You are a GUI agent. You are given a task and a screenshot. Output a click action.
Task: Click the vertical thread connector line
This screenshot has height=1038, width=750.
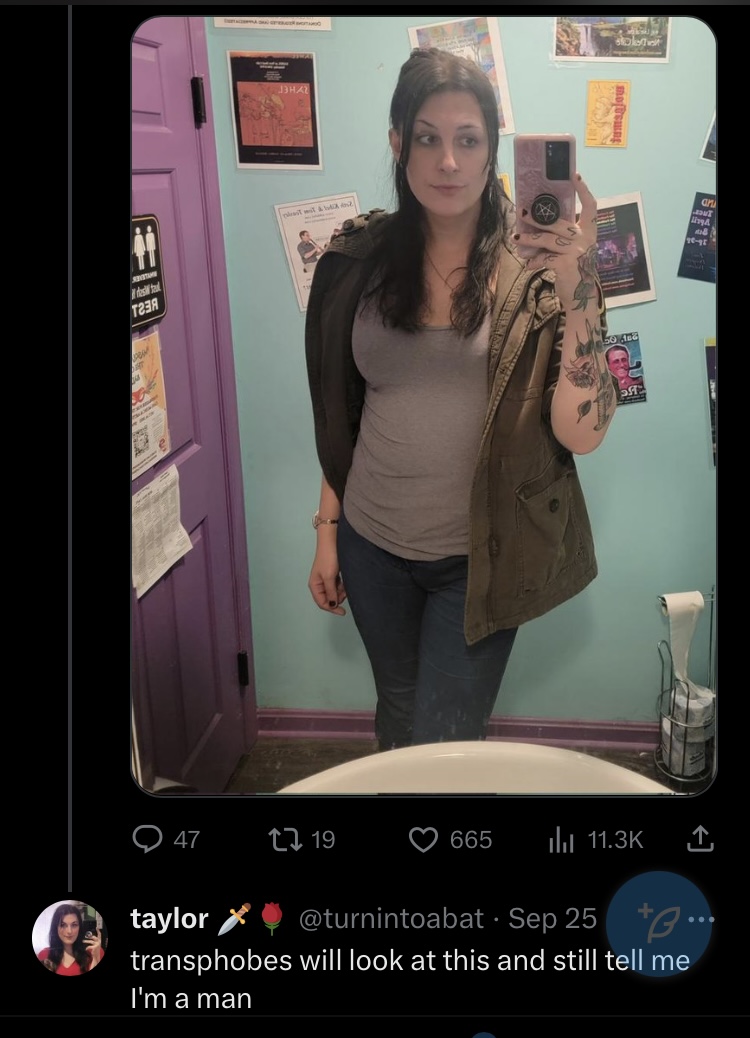point(70,447)
